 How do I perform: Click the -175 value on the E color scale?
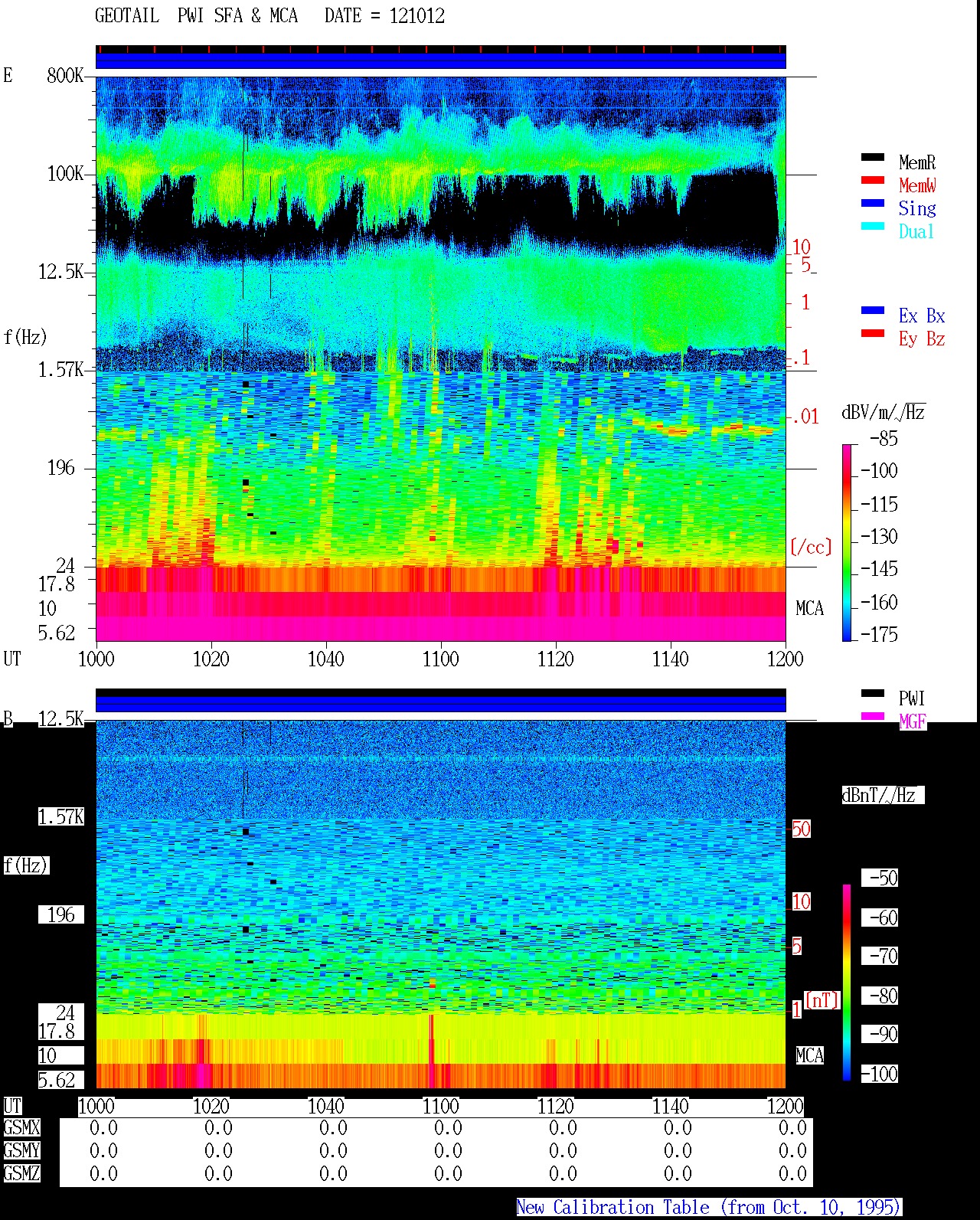coord(879,635)
